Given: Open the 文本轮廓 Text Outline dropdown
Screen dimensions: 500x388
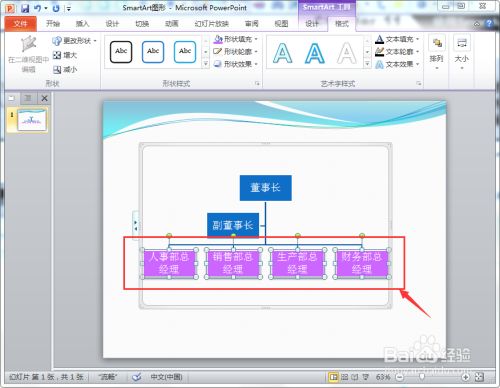Looking at the screenshot, I should pos(397,51).
